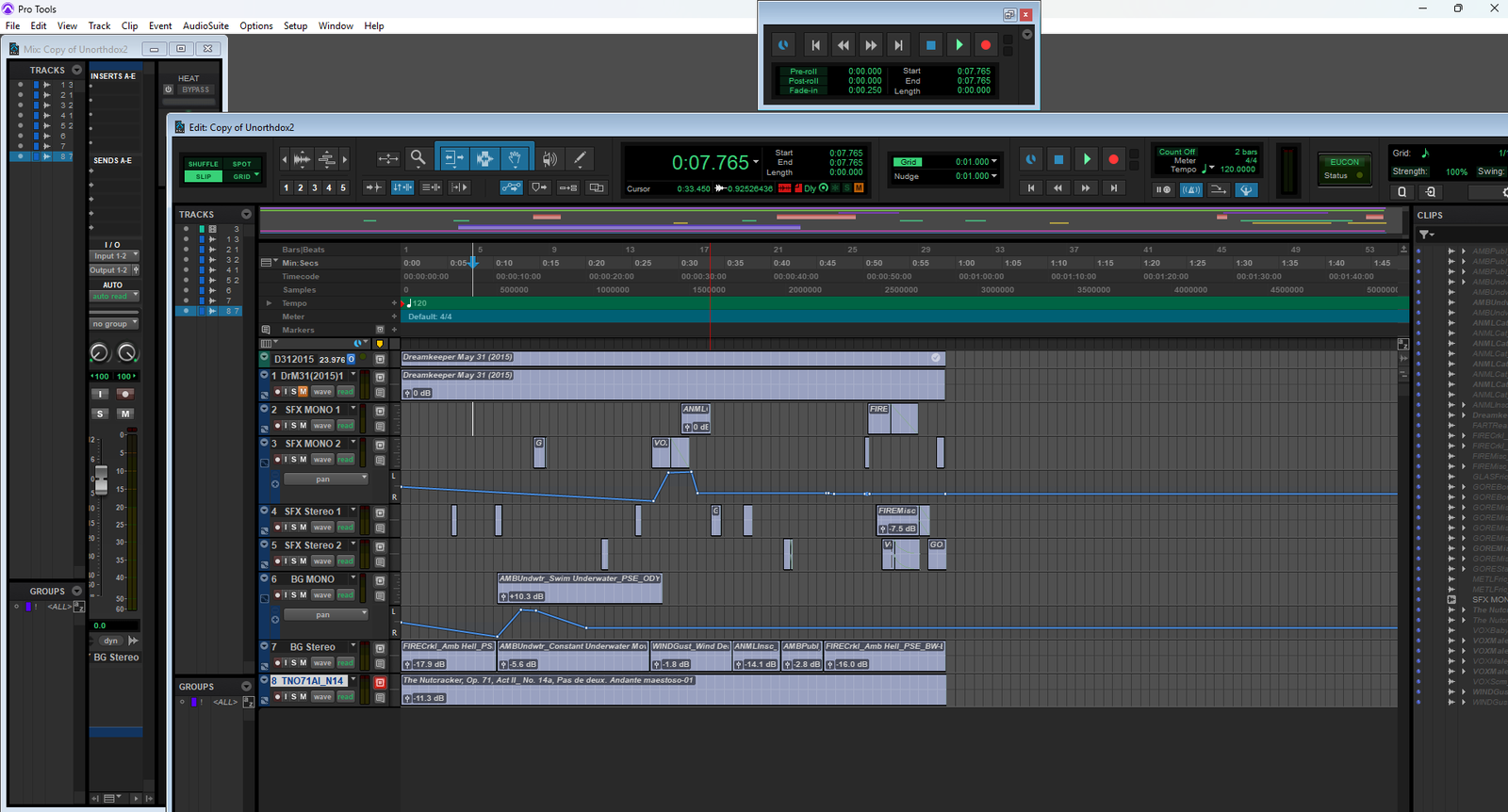Click Rewind in floating Transport window
This screenshot has width=1508, height=812.
pyautogui.click(x=844, y=44)
